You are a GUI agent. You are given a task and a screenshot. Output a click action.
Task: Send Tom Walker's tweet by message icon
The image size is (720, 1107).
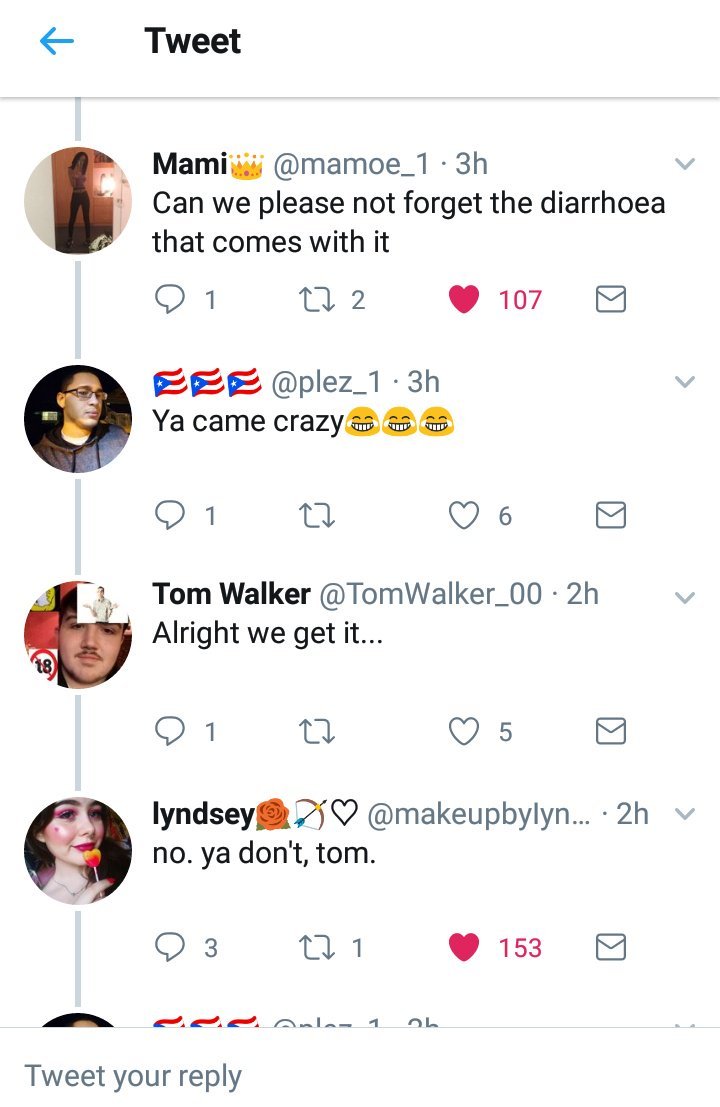[x=610, y=732]
